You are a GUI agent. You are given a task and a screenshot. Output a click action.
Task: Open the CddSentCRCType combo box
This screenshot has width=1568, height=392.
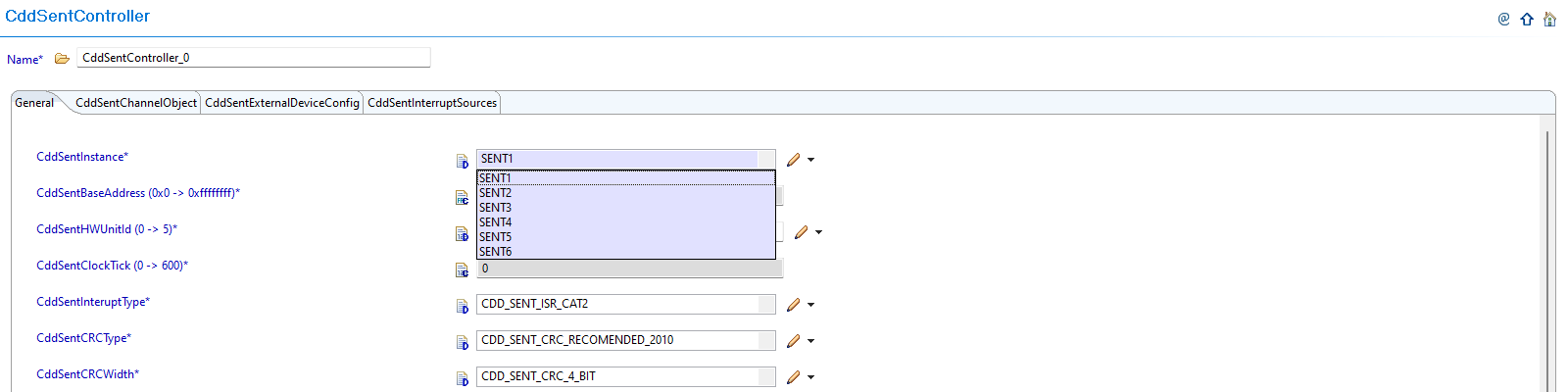coord(625,341)
